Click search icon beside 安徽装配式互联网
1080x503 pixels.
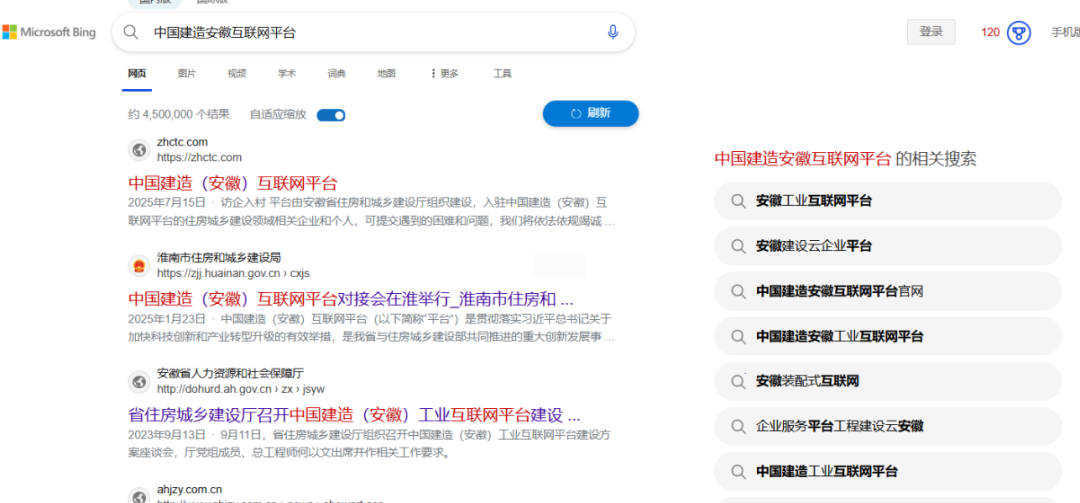(738, 381)
